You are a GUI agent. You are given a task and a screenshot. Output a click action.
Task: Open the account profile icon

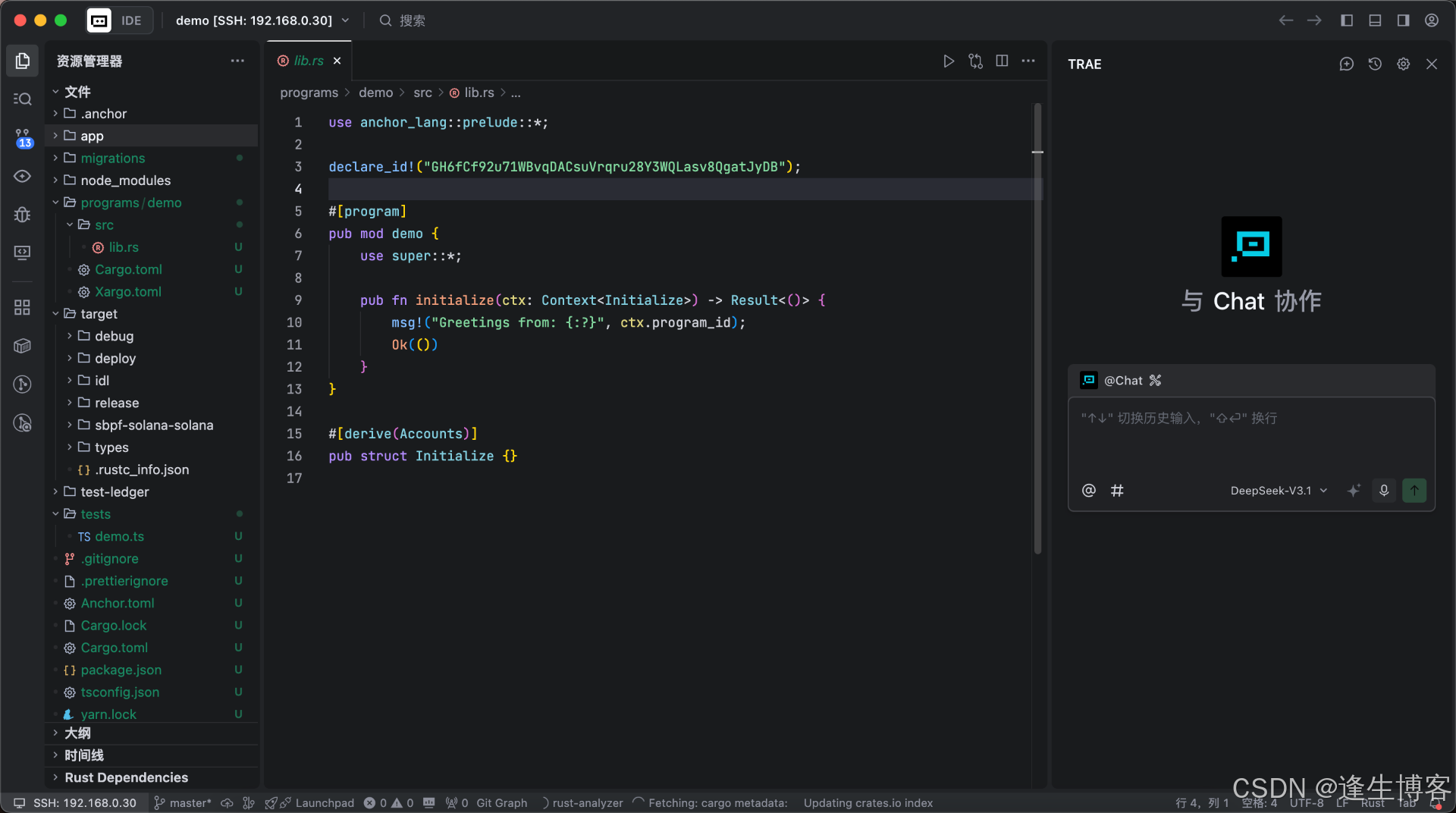point(1432,20)
